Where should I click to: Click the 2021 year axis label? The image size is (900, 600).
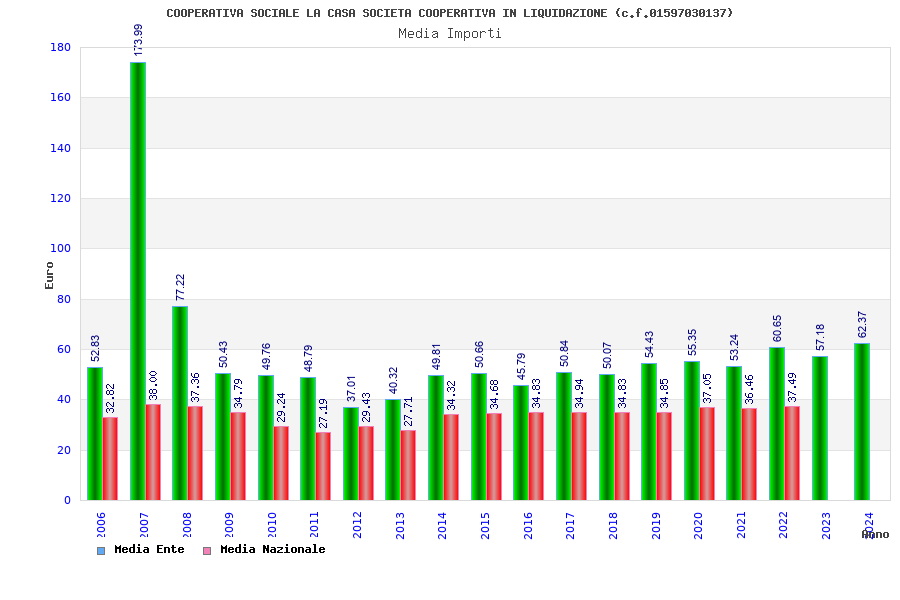(x=741, y=525)
